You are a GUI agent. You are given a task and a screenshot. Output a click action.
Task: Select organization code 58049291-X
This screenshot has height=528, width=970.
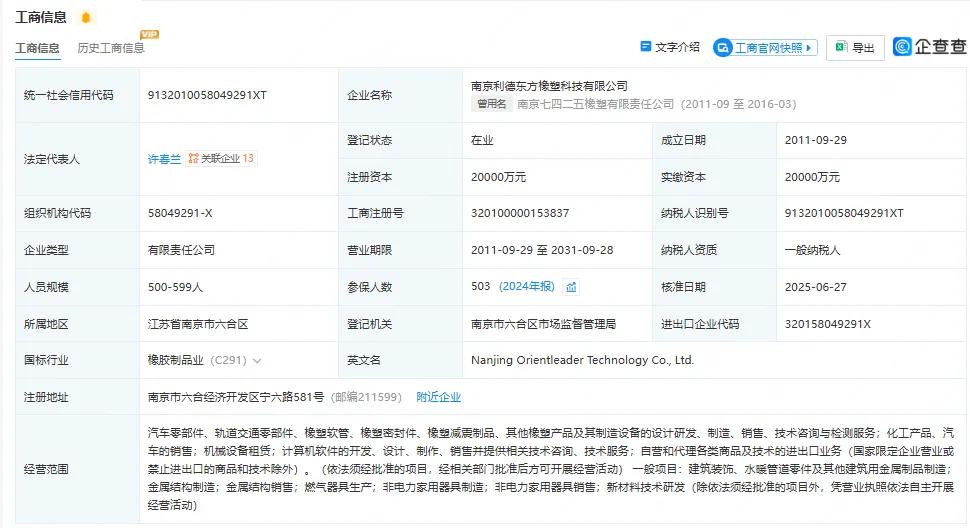click(180, 213)
